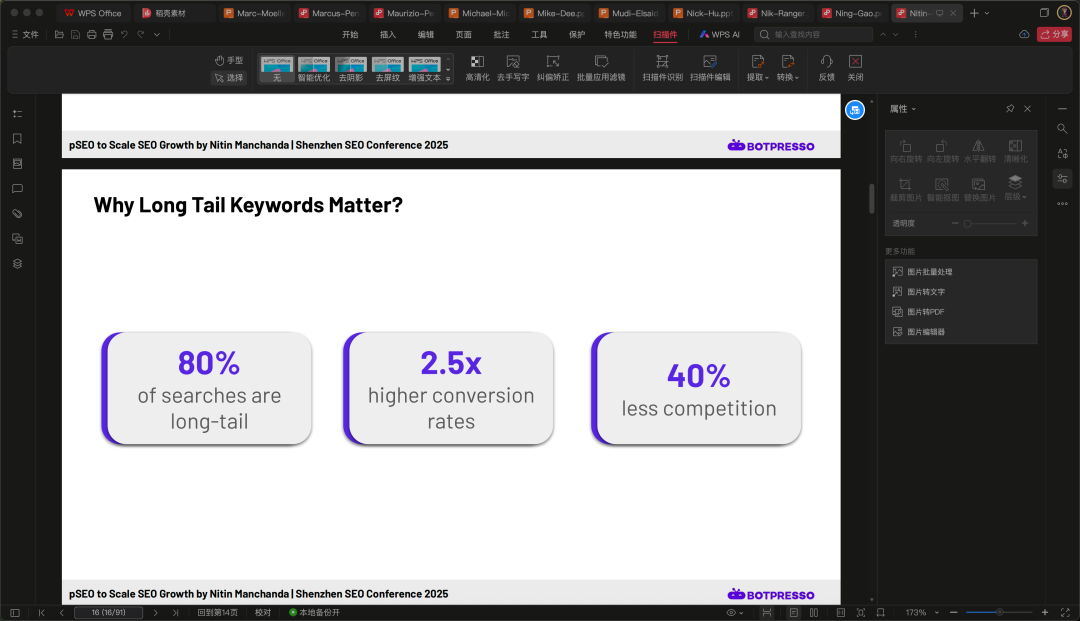This screenshot has width=1080, height=621.
Task: Open the attachments paperclip sidebar icon
Action: 17,213
